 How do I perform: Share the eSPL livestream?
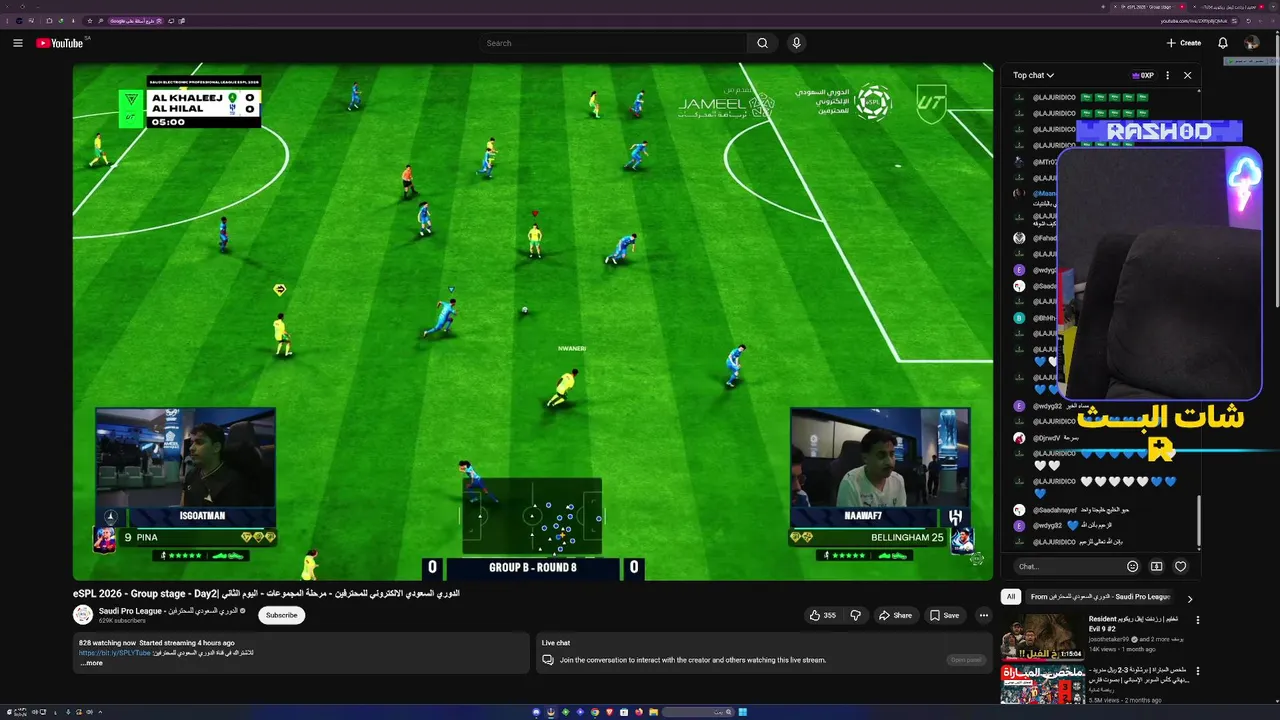pos(895,615)
